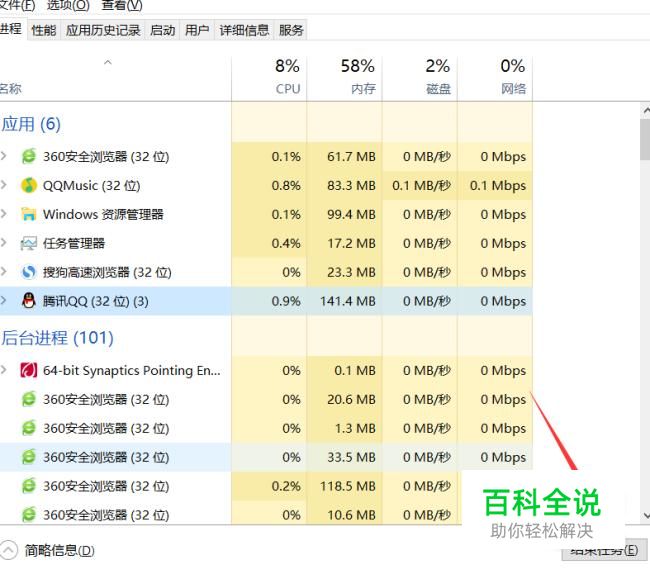The height and width of the screenshot is (574, 650).
Task: Expand the QQMusic process group
Action: pyautogui.click(x=4, y=185)
